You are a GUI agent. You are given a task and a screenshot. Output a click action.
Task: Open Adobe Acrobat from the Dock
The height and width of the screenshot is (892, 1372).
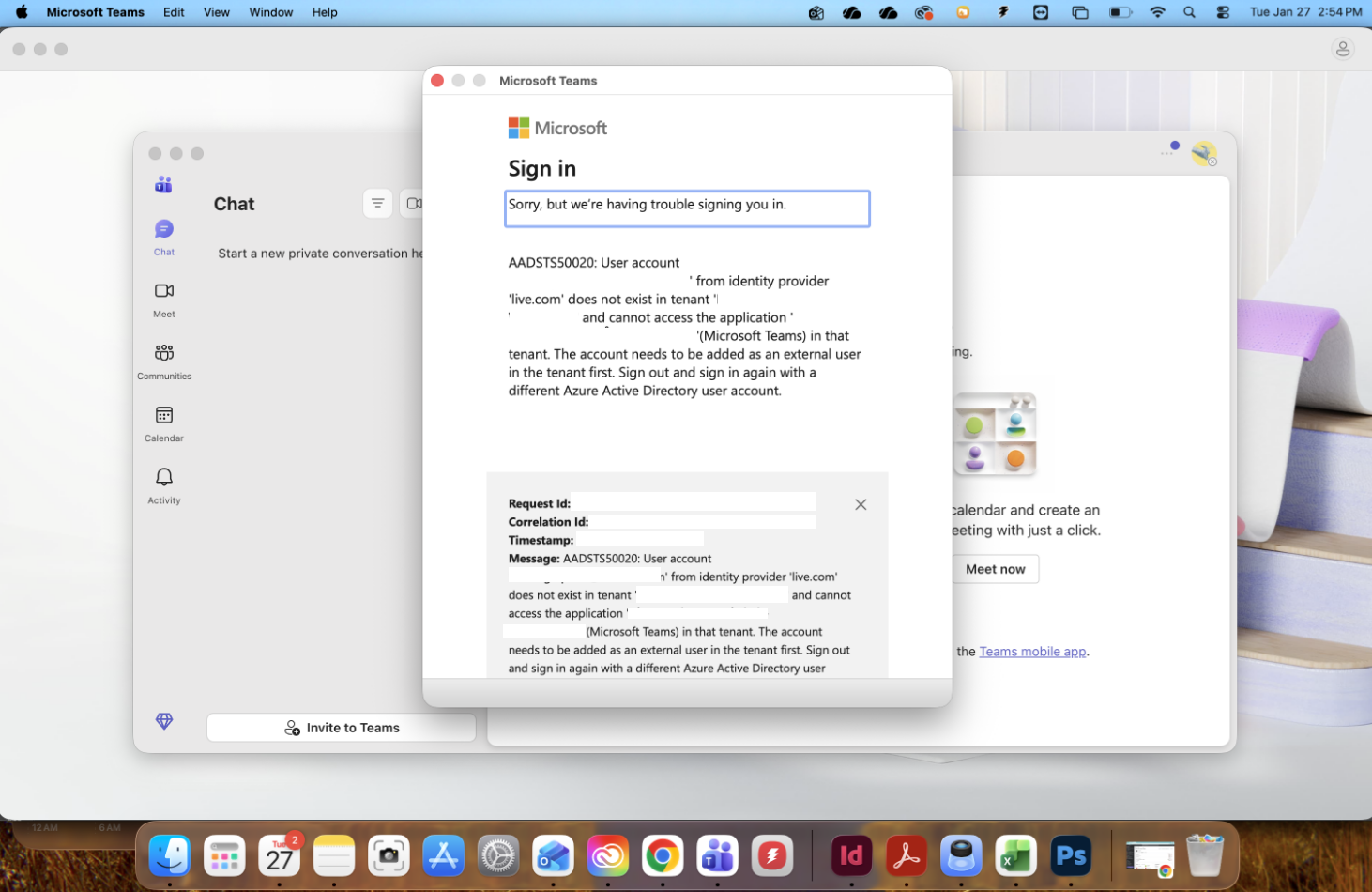(x=907, y=855)
